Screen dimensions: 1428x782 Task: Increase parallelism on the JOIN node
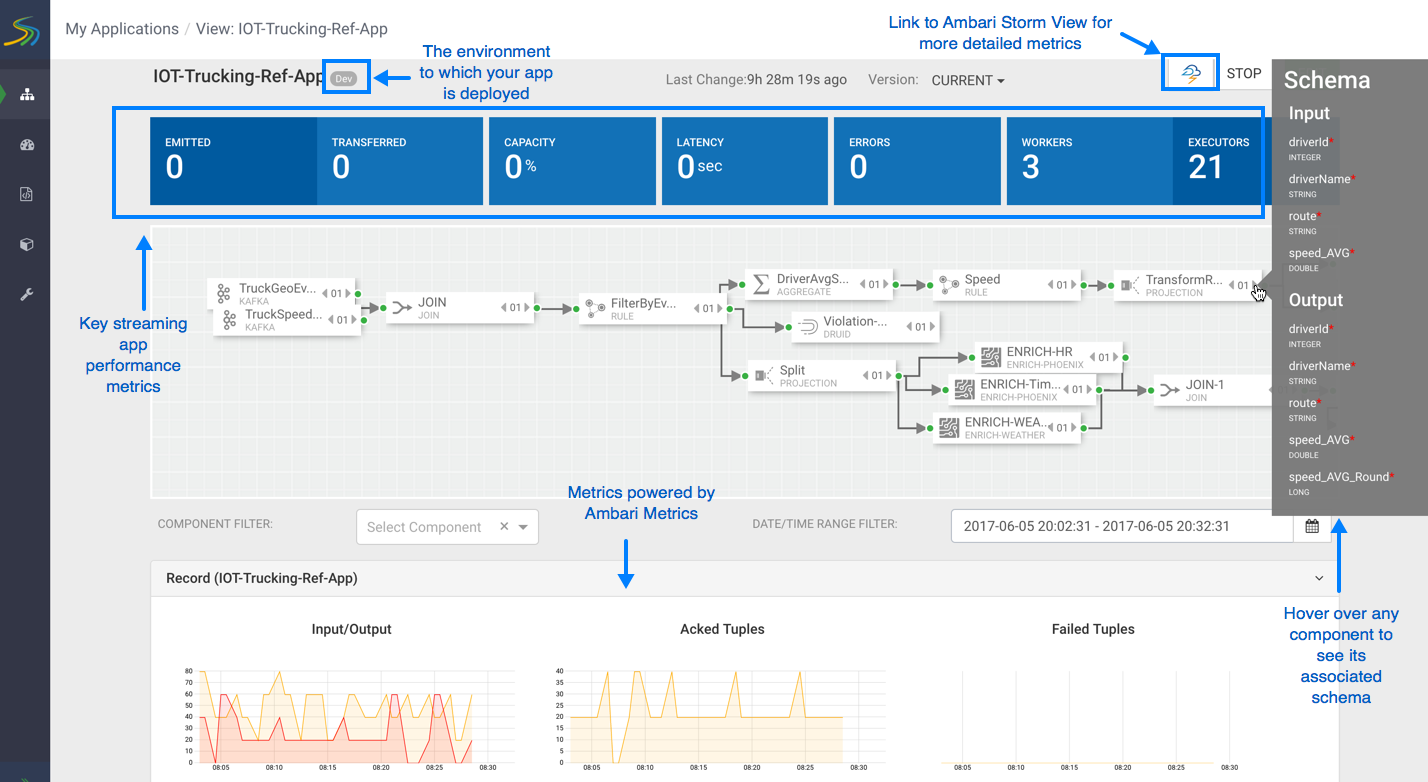click(529, 308)
